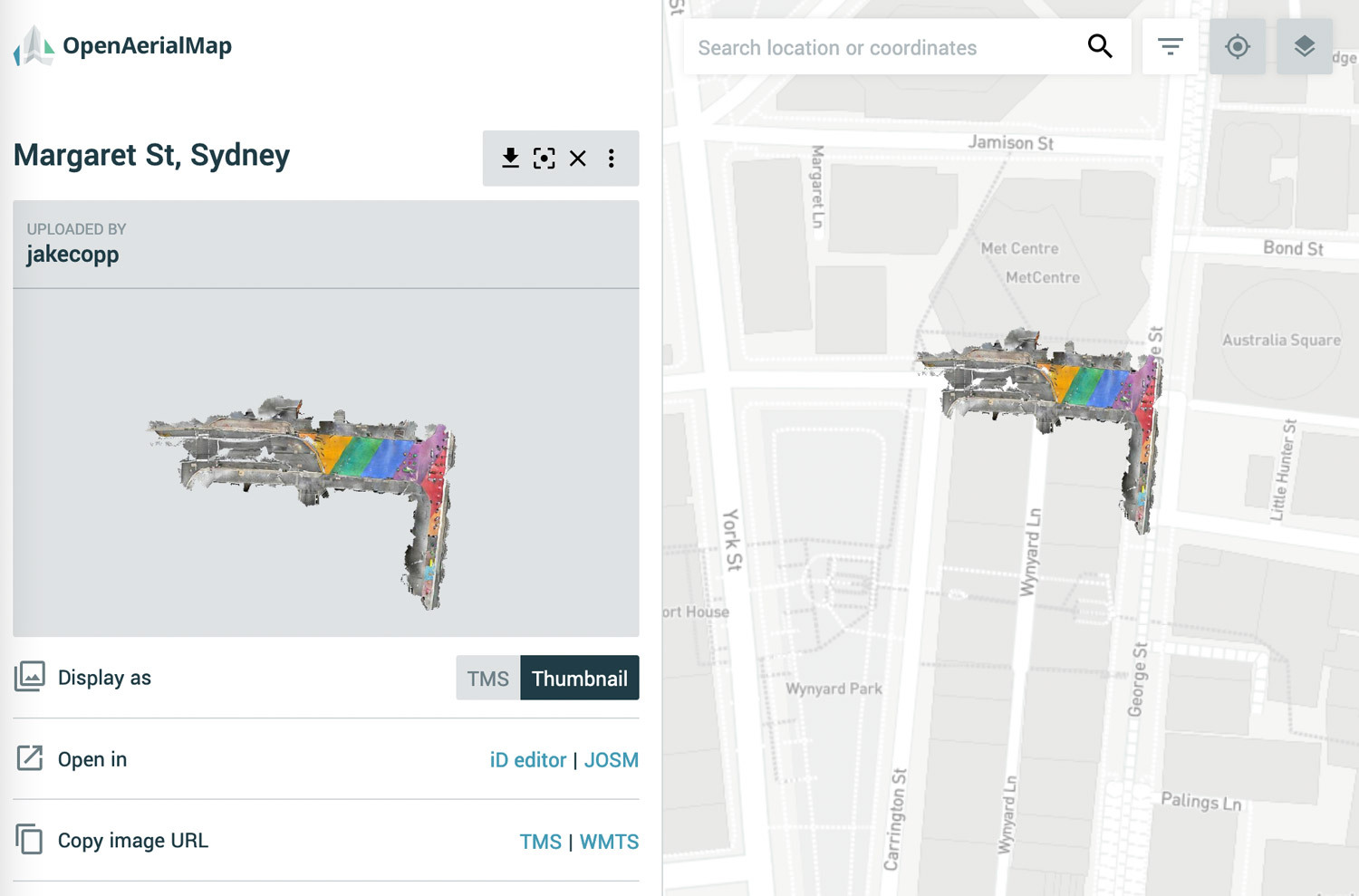Click the download imagery icon
This screenshot has width=1359, height=896.
tap(510, 158)
